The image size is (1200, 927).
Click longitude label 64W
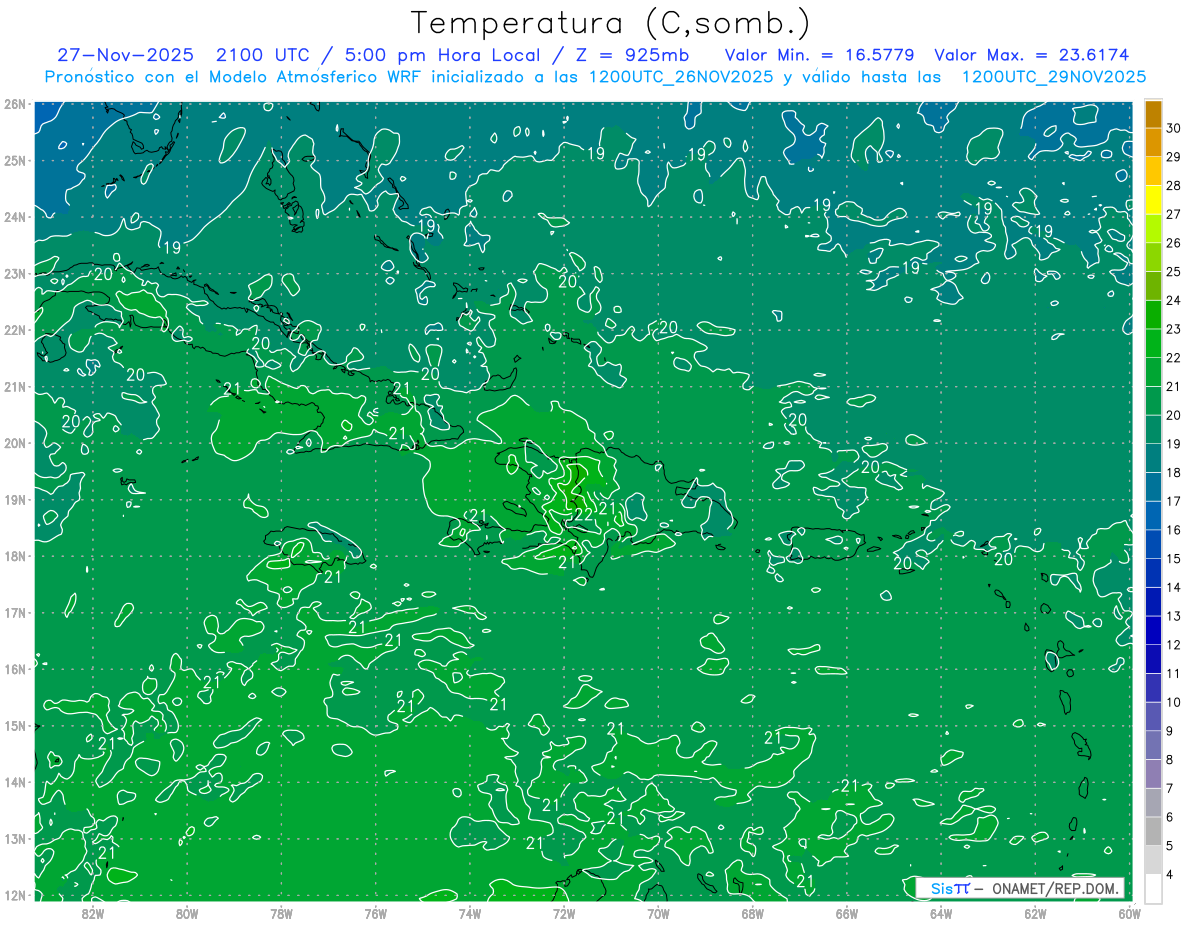(940, 913)
